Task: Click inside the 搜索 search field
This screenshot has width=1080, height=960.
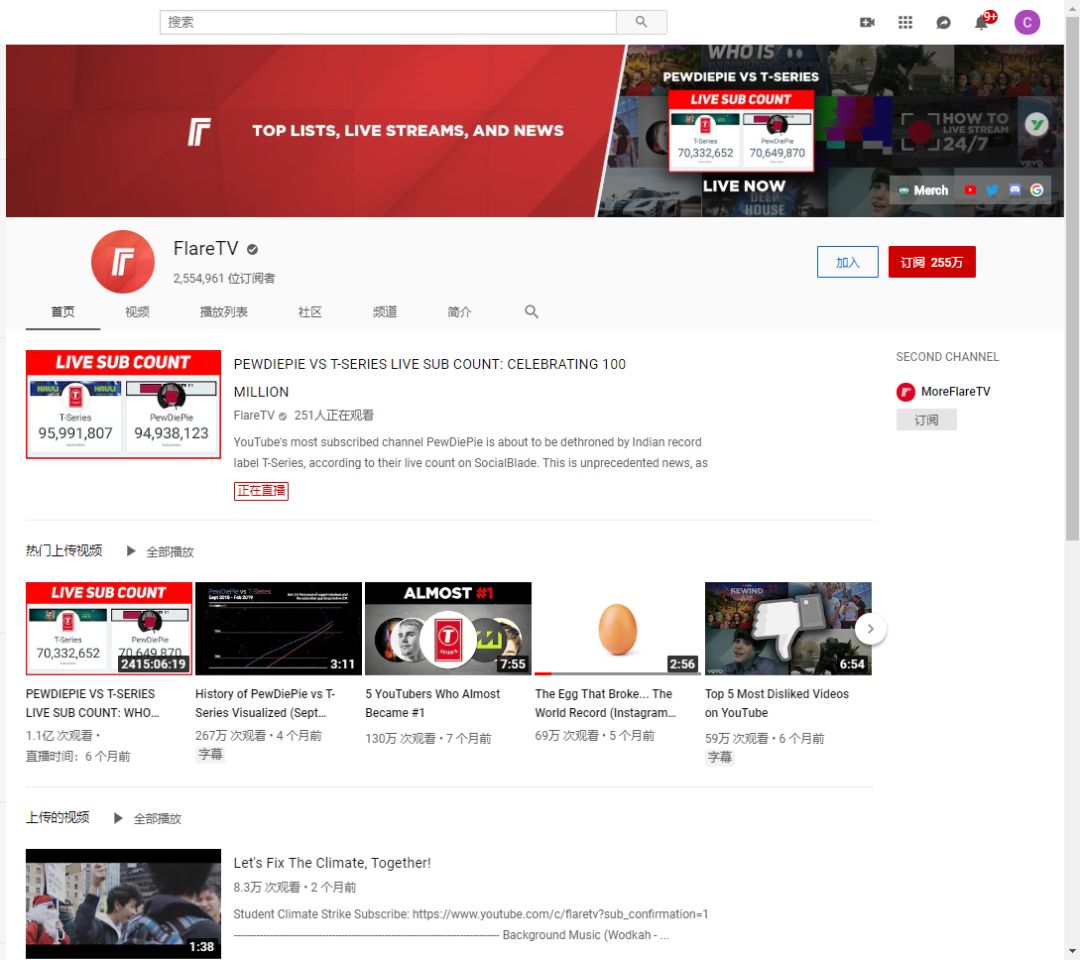Action: click(x=388, y=22)
